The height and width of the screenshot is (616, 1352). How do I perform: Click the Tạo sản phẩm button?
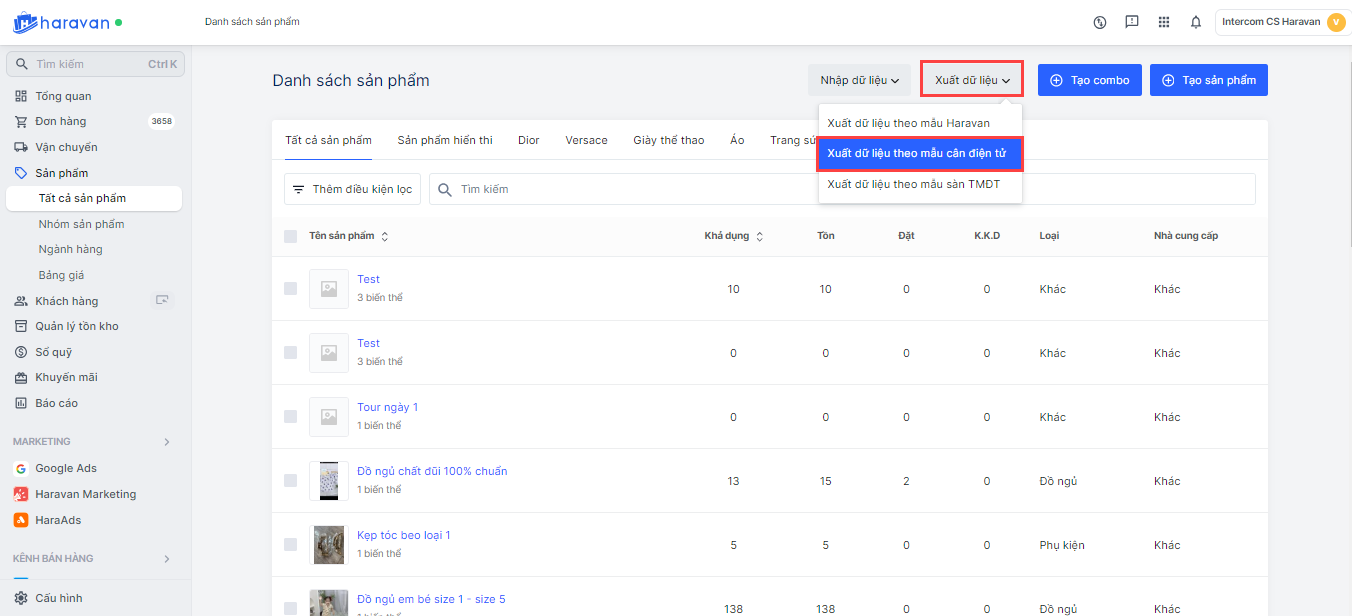[x=1208, y=80]
